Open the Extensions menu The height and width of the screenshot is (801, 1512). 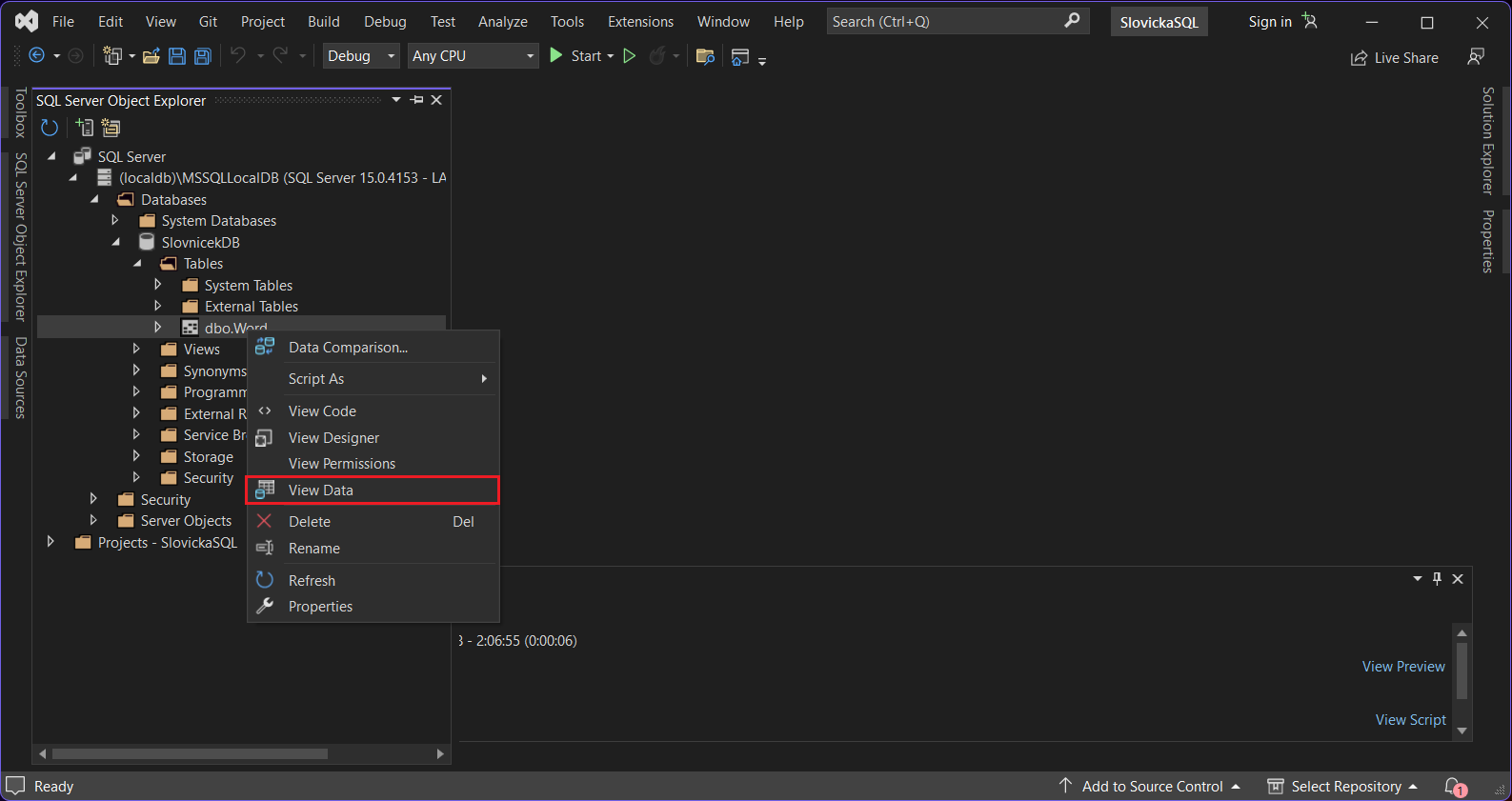[640, 21]
